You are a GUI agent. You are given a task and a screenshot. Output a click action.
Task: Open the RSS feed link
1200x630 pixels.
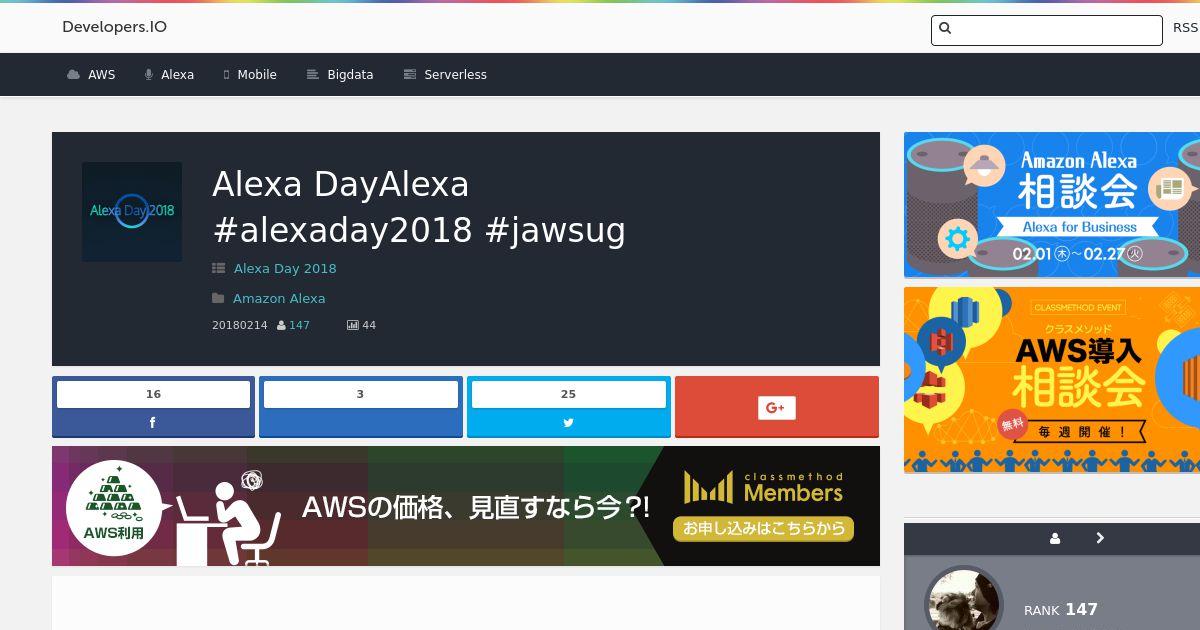[x=1185, y=28]
